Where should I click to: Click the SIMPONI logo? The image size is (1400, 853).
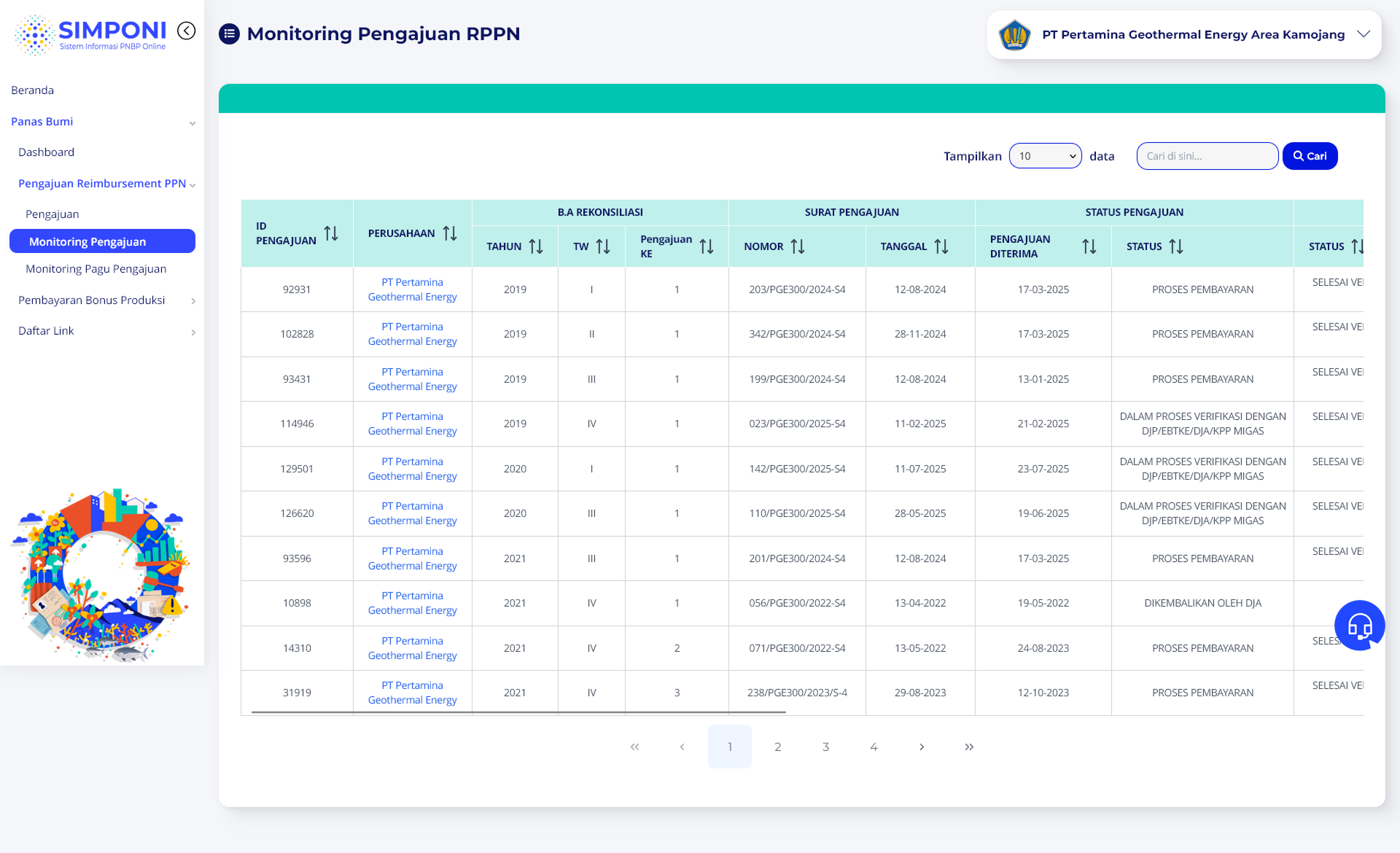click(90, 34)
